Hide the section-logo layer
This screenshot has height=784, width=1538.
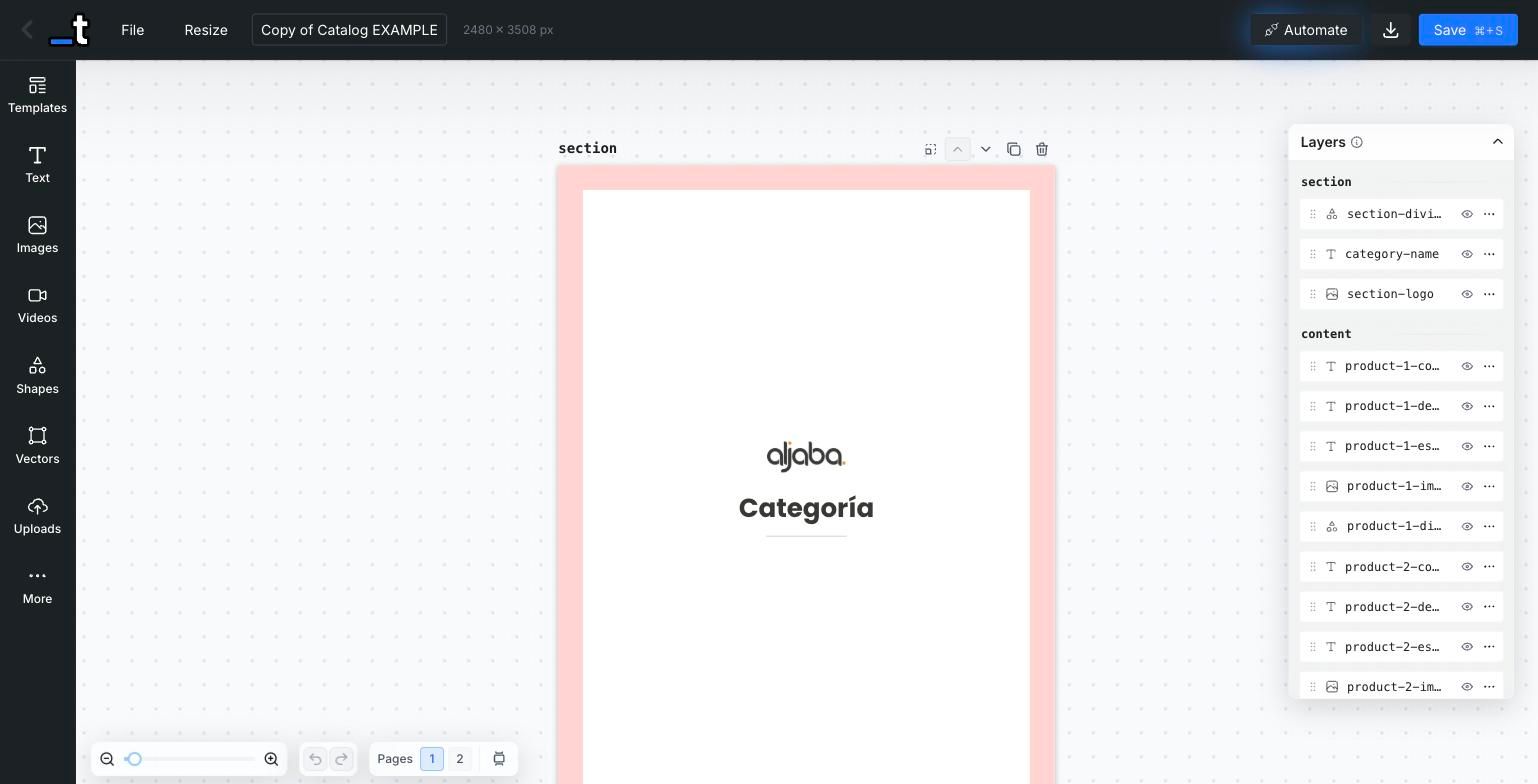click(x=1467, y=294)
